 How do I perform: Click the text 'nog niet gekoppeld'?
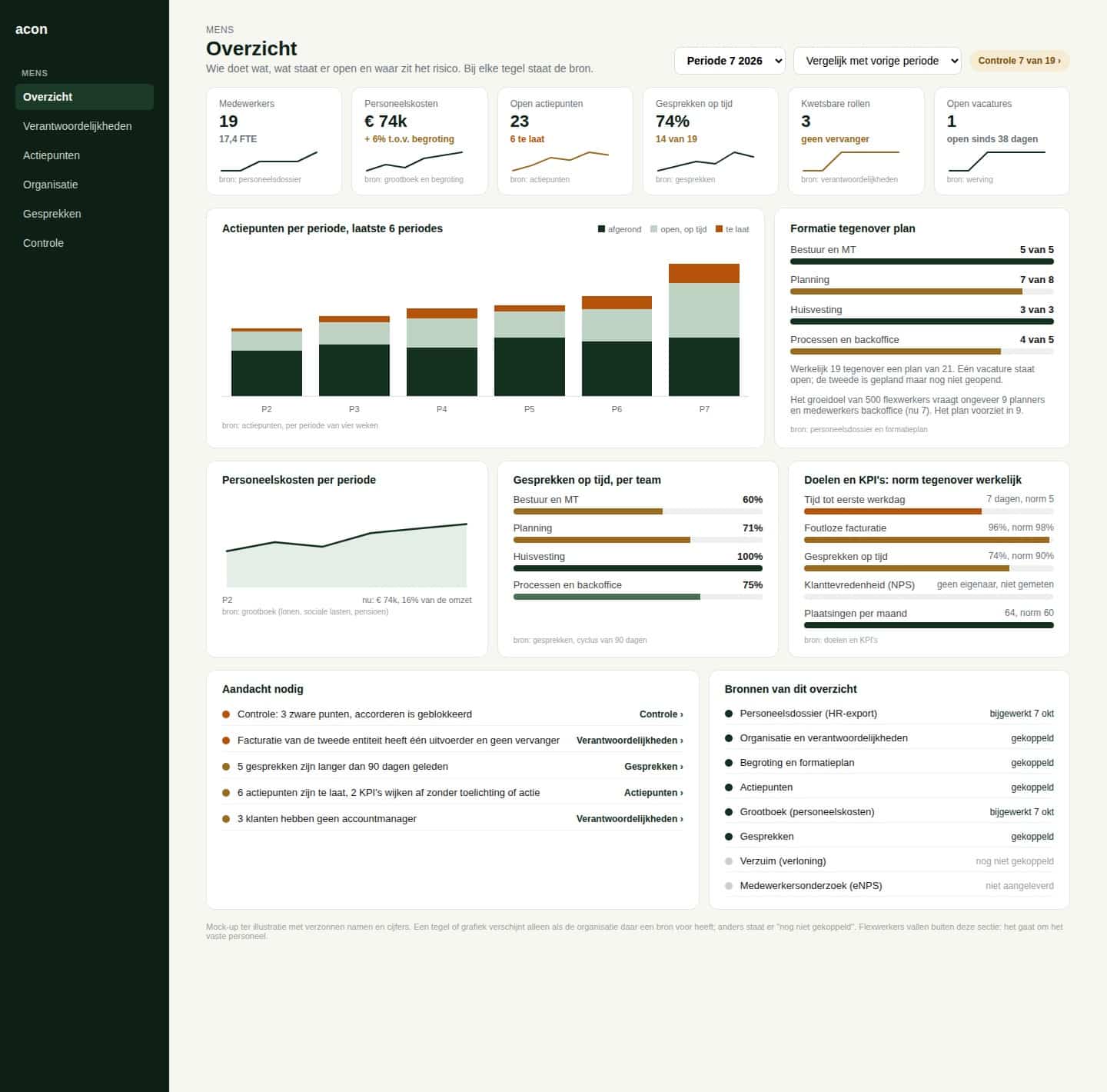1015,861
